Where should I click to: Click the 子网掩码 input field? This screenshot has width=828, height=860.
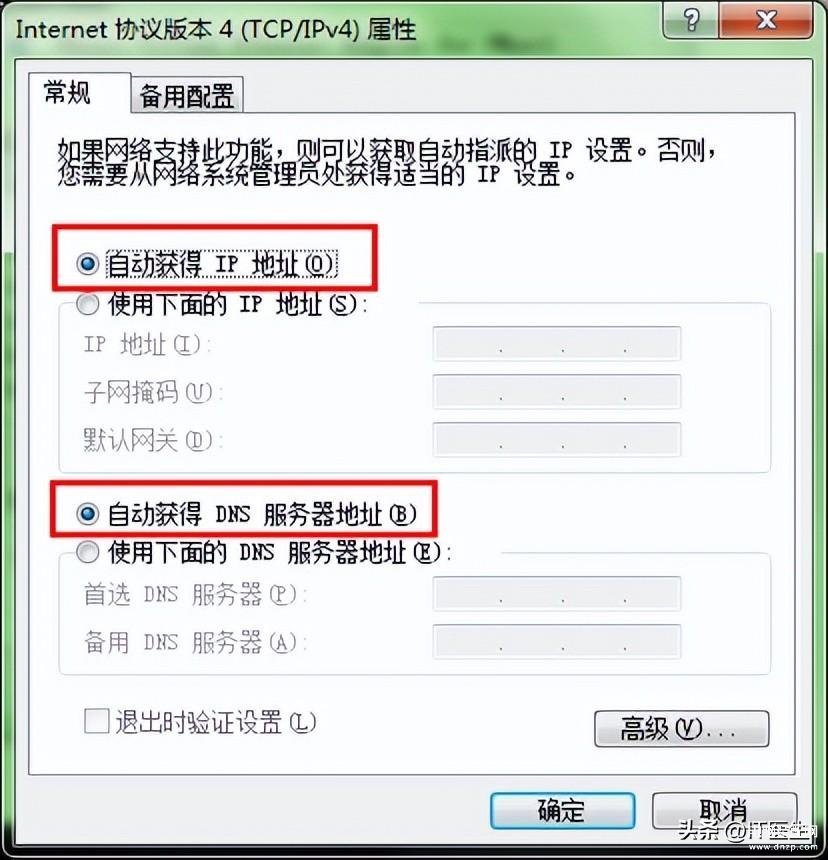557,392
